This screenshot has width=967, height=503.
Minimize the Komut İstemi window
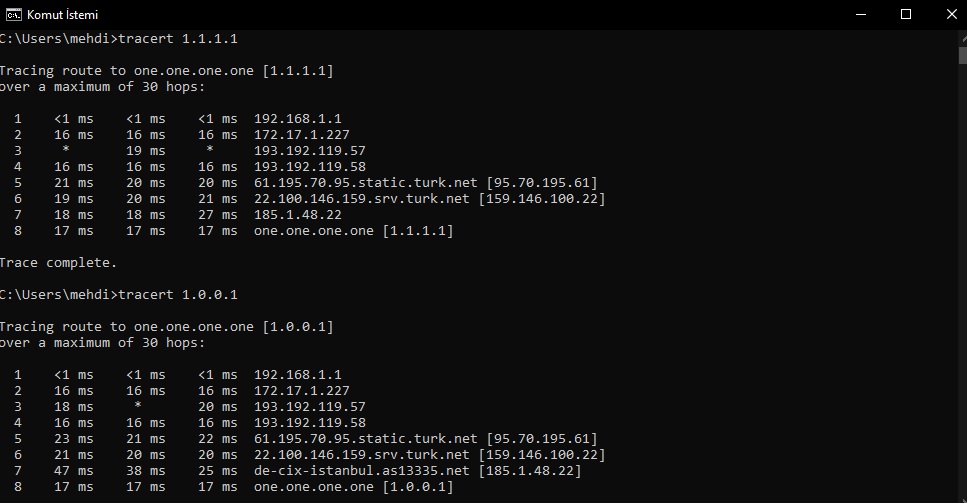point(861,14)
